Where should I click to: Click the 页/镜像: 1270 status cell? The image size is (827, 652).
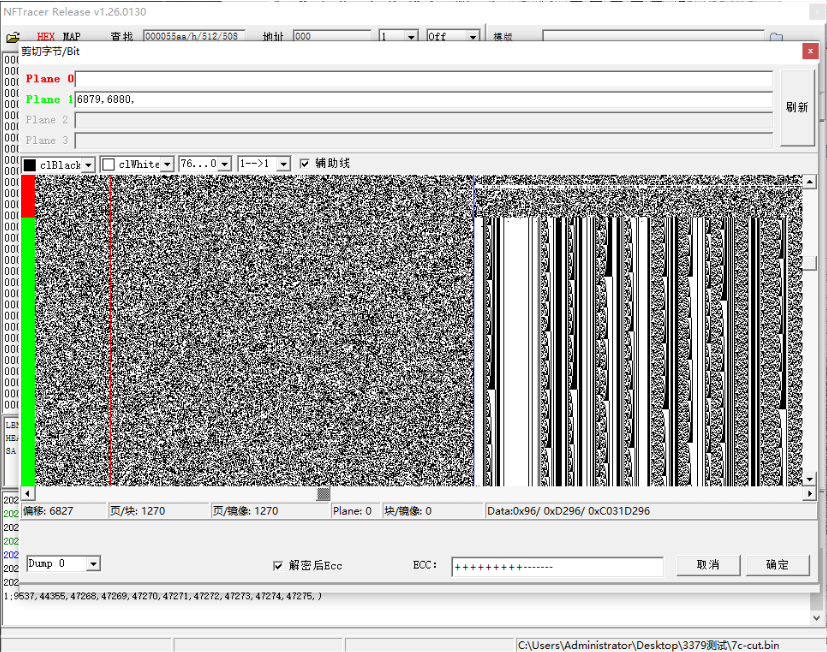tap(270, 511)
